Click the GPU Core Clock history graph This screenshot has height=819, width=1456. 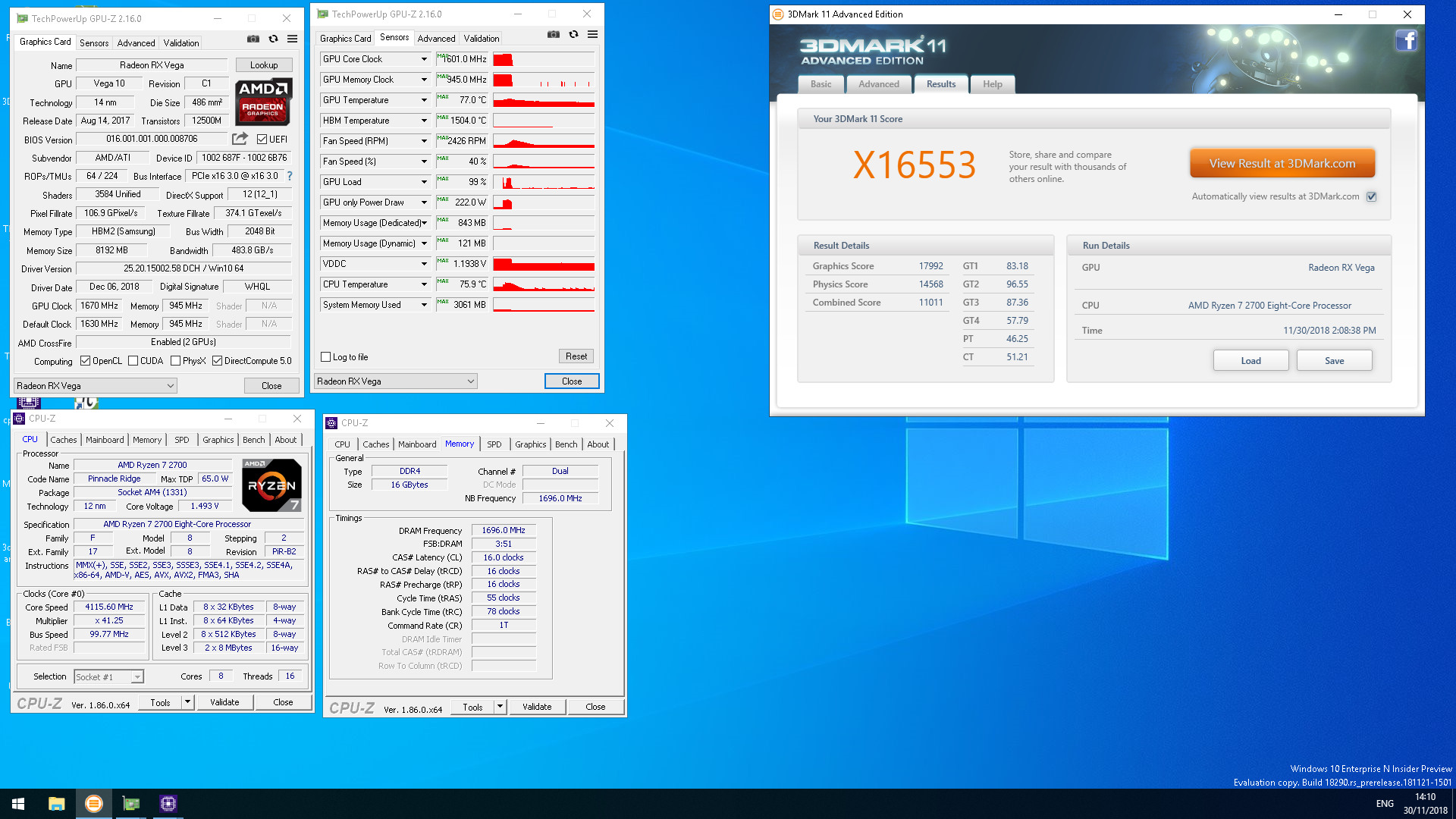(544, 59)
